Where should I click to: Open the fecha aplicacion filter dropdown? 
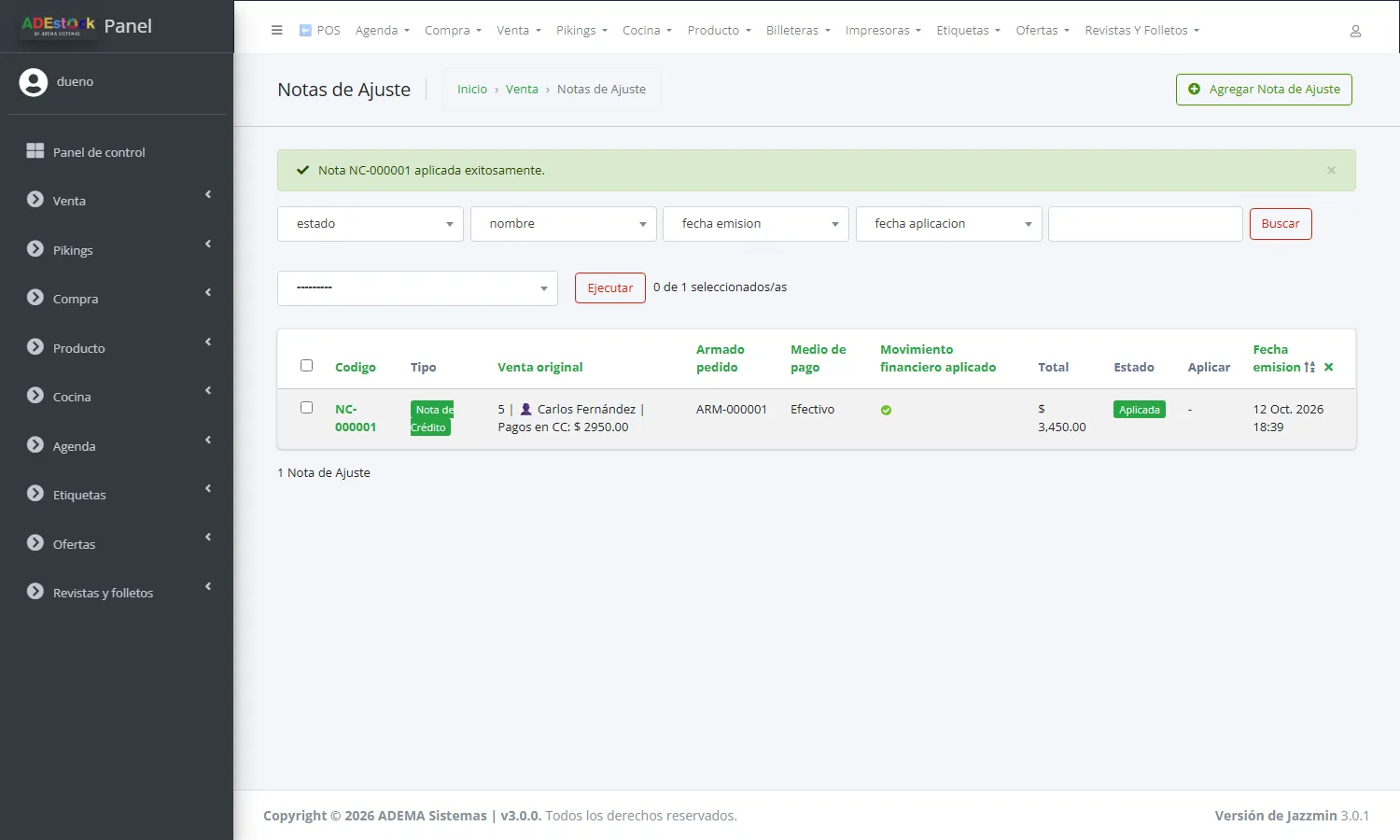point(949,224)
